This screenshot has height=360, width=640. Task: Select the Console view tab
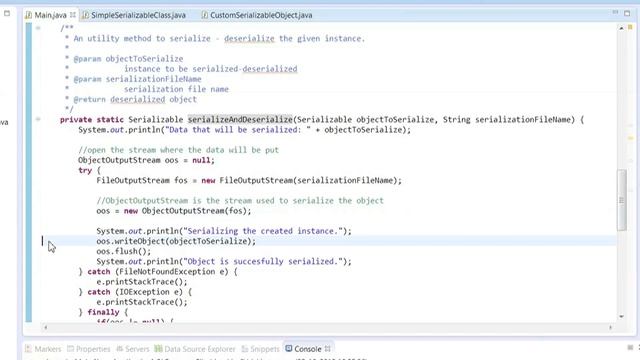click(303, 349)
